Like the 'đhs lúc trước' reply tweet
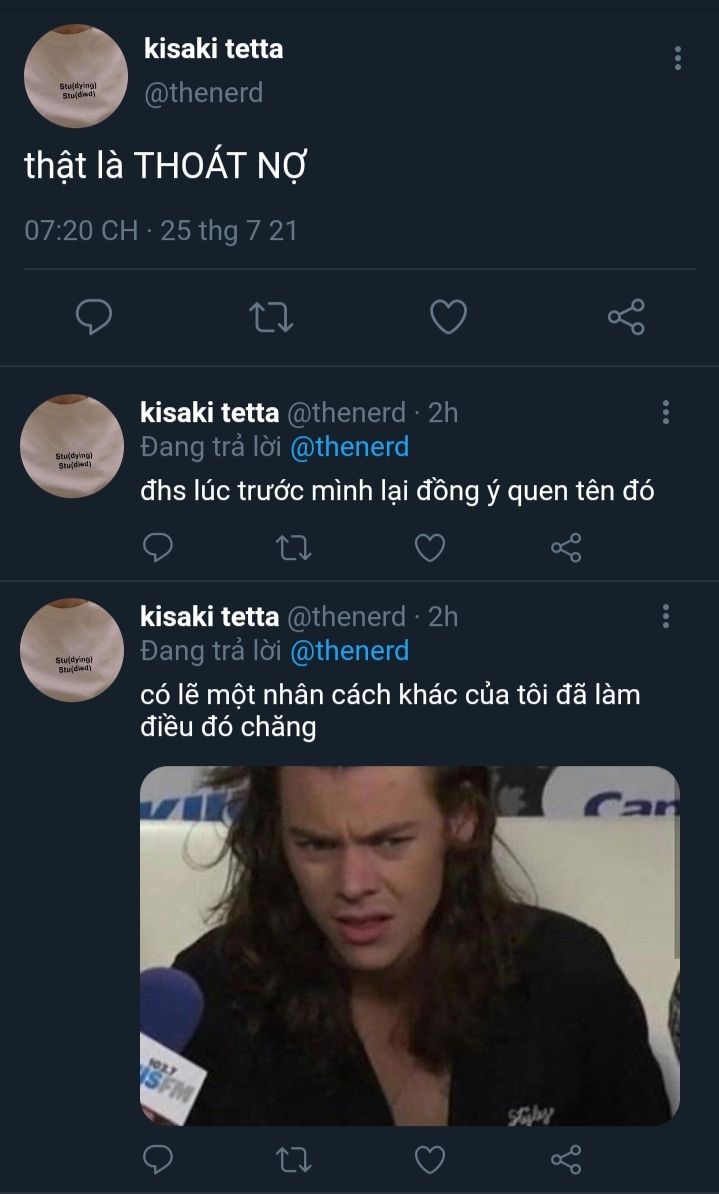This screenshot has width=719, height=1194. [x=430, y=546]
